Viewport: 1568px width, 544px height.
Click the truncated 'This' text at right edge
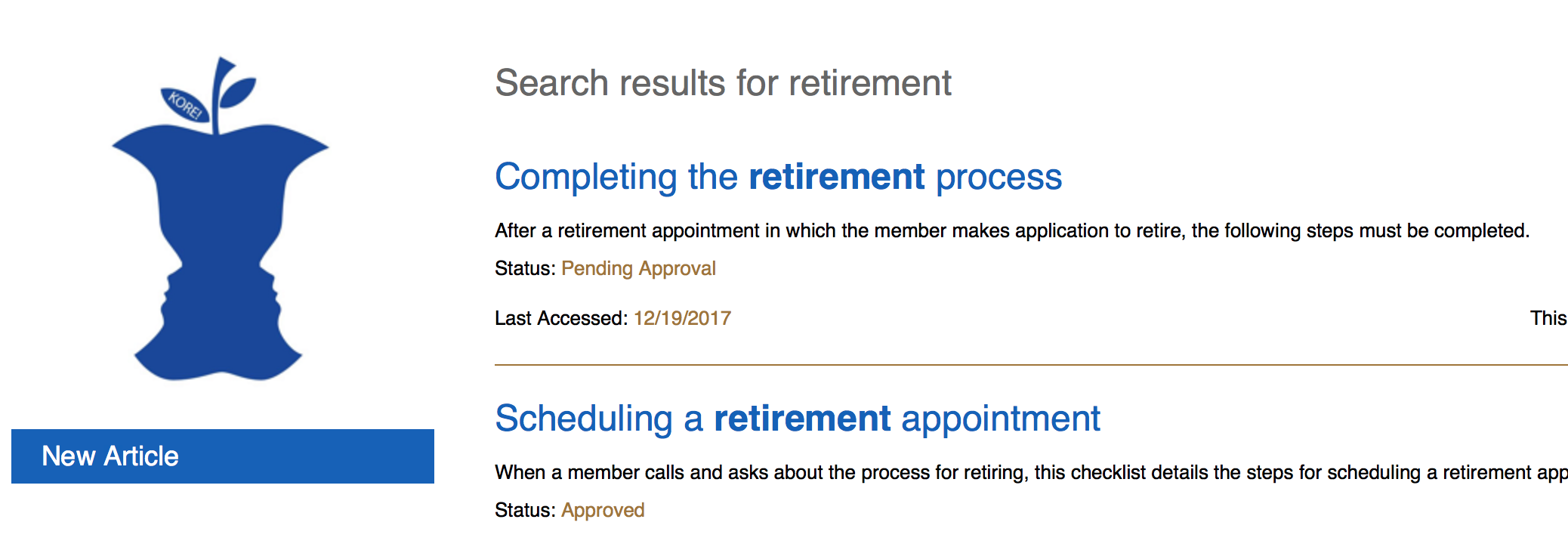1548,318
